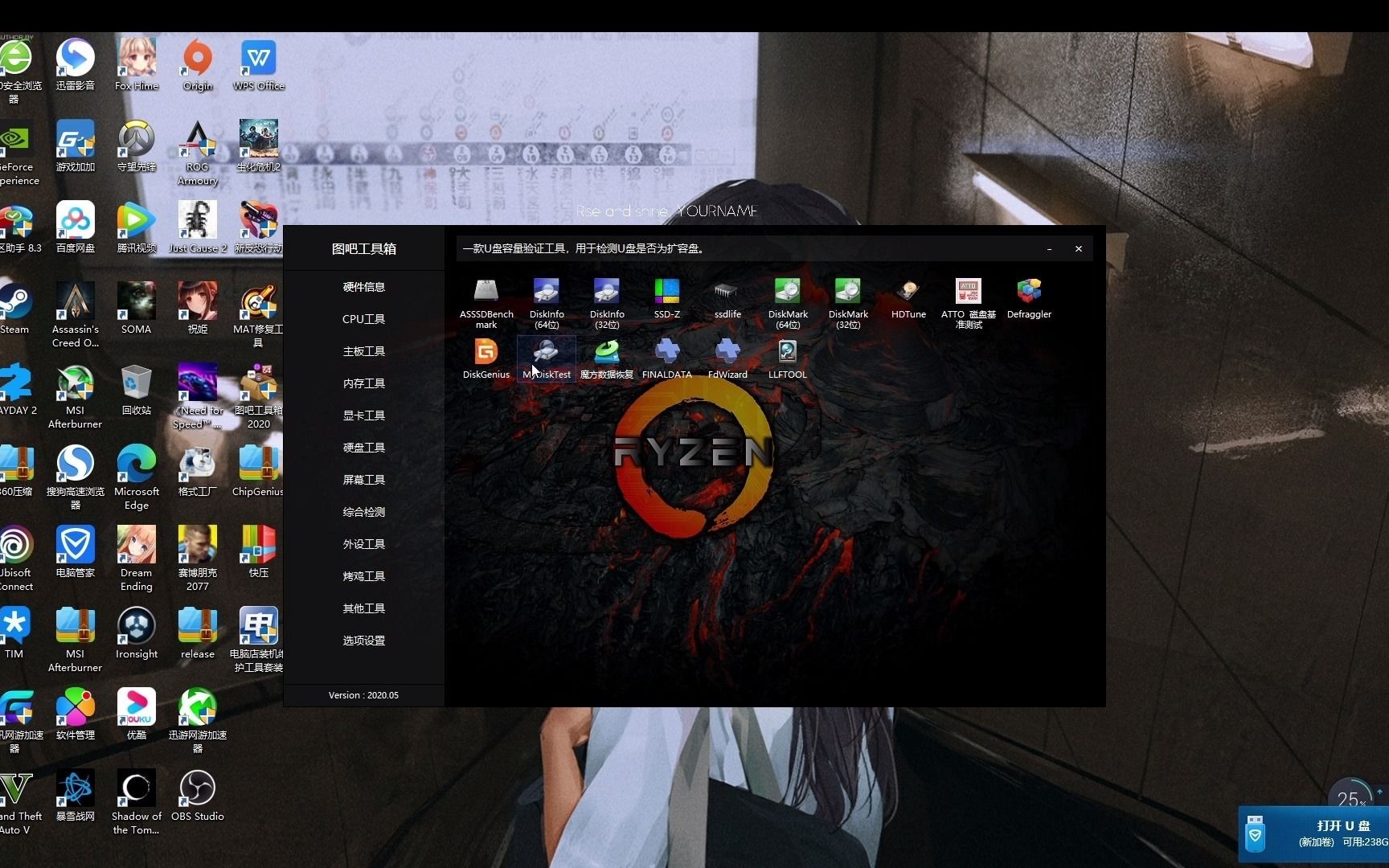The height and width of the screenshot is (868, 1389).
Task: Open Ironsight desktop shortcut
Action: [137, 634]
